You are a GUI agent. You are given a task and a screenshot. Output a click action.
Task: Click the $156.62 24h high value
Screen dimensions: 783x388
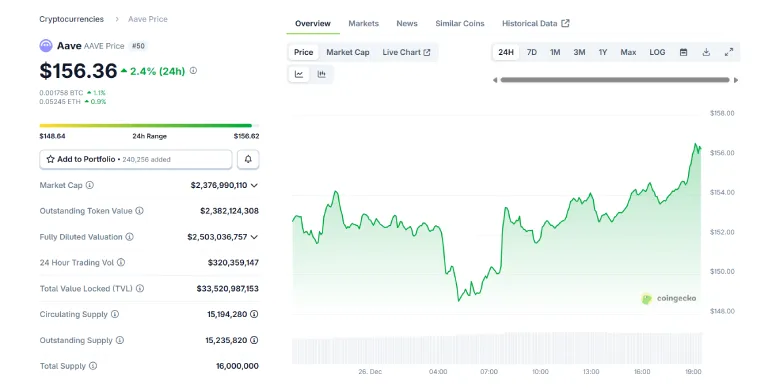pos(246,136)
